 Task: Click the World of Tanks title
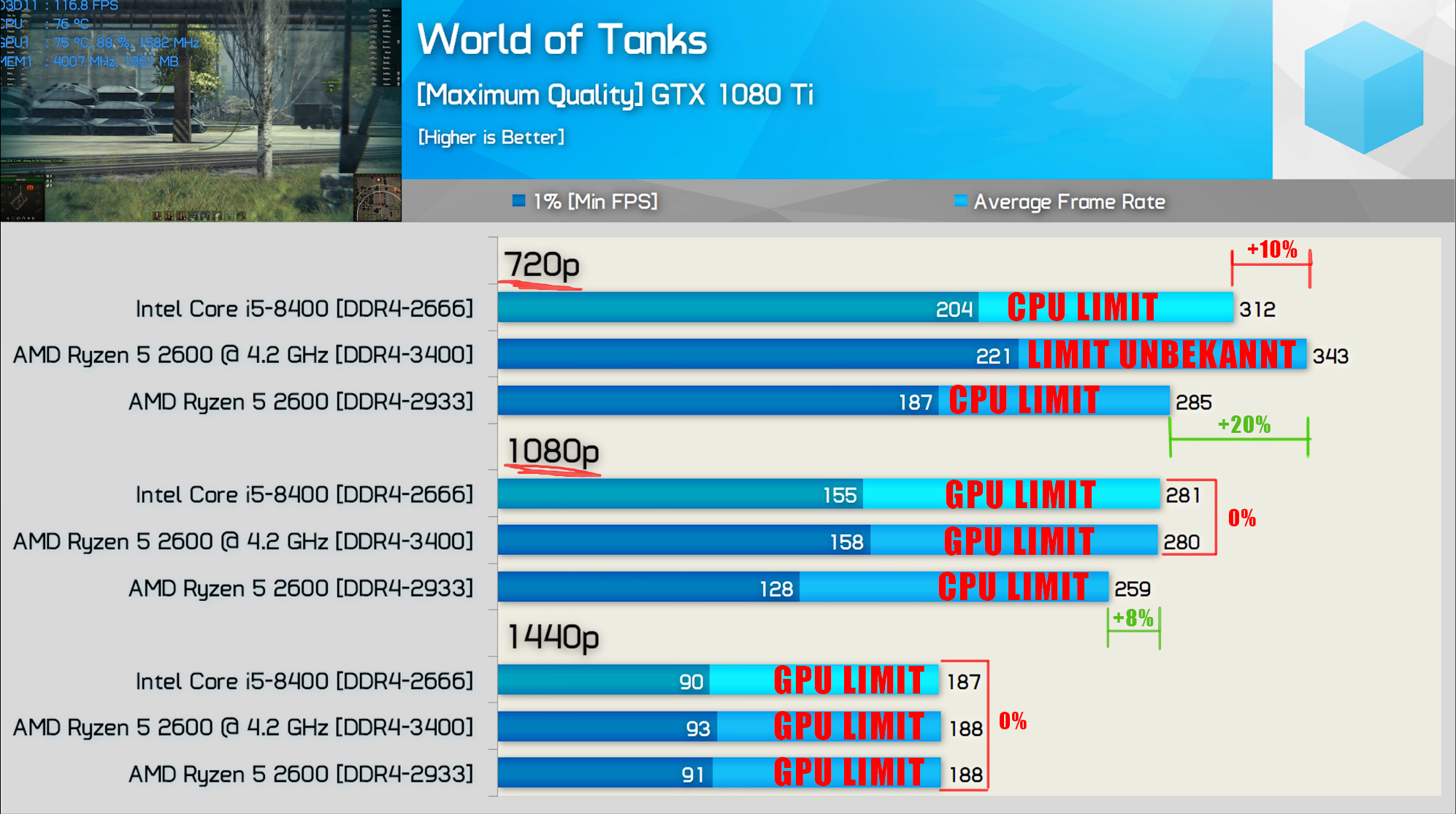[x=562, y=39]
